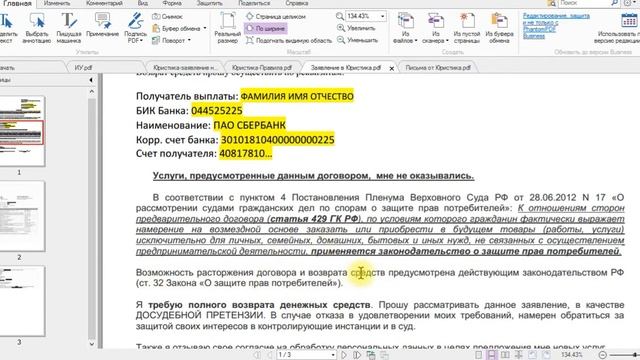This screenshot has width=640, height=360.
Task: Open the settings gear dropdown near search
Action: (629, 3)
